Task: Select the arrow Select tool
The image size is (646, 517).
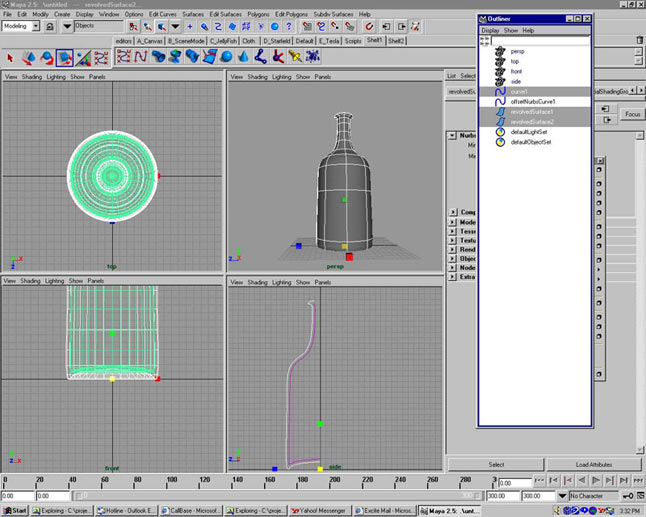Action: click(10, 58)
